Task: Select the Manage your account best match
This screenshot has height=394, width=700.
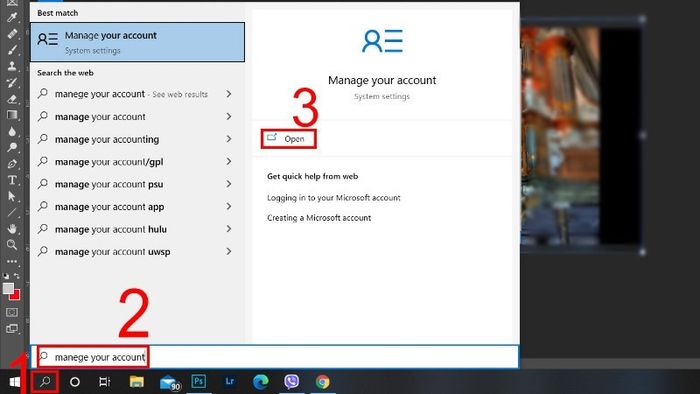Action: pyautogui.click(x=138, y=42)
